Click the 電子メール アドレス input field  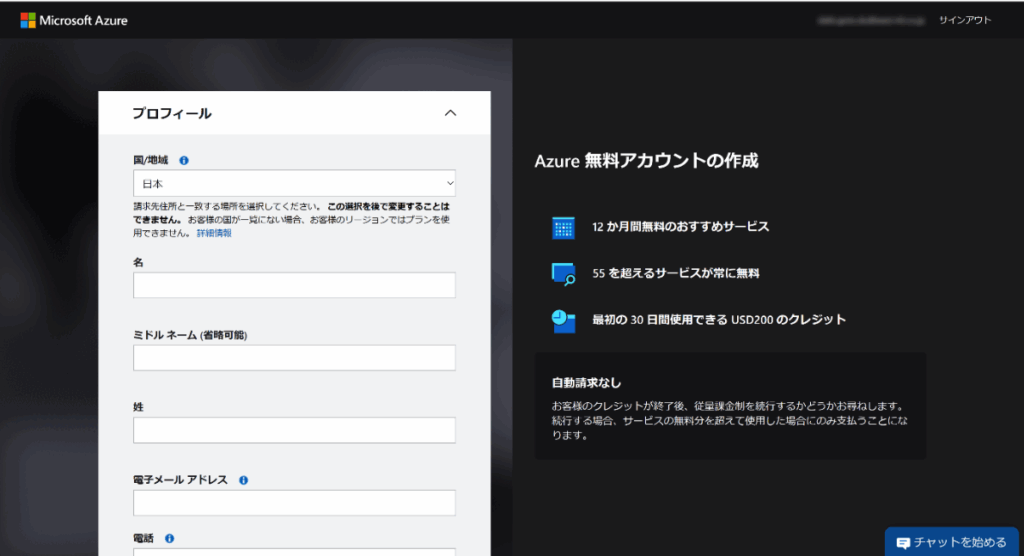tap(294, 503)
